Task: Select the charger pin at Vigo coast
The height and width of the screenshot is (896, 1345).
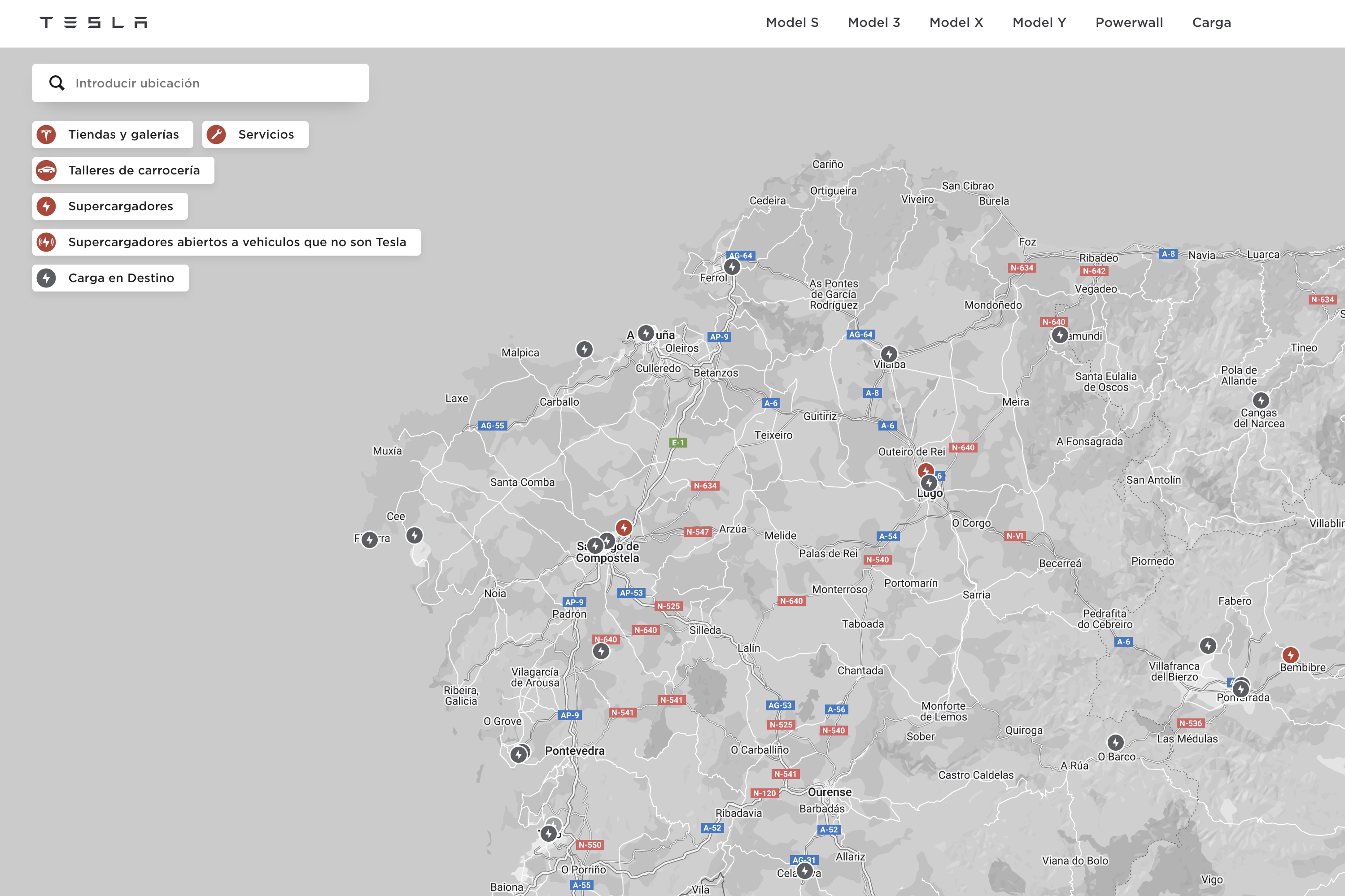Action: click(x=549, y=834)
